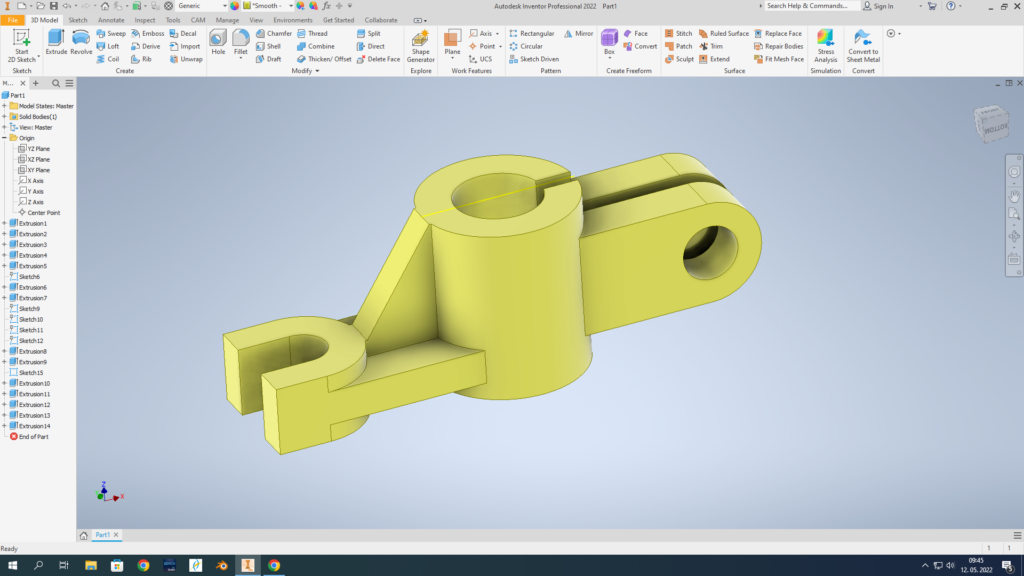Image resolution: width=1024 pixels, height=576 pixels.
Task: Select the Hole tool
Action: coord(218,42)
